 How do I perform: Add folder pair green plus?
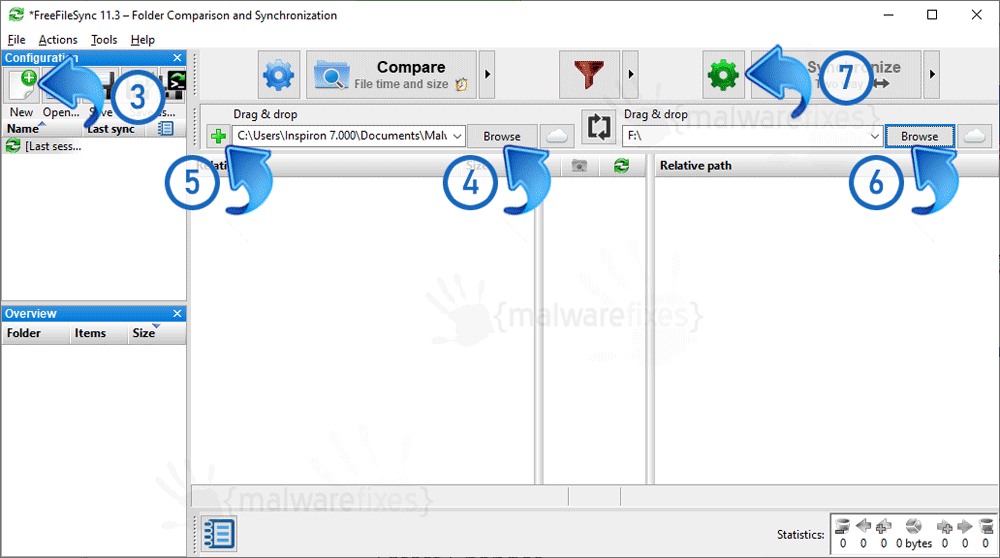coord(218,136)
